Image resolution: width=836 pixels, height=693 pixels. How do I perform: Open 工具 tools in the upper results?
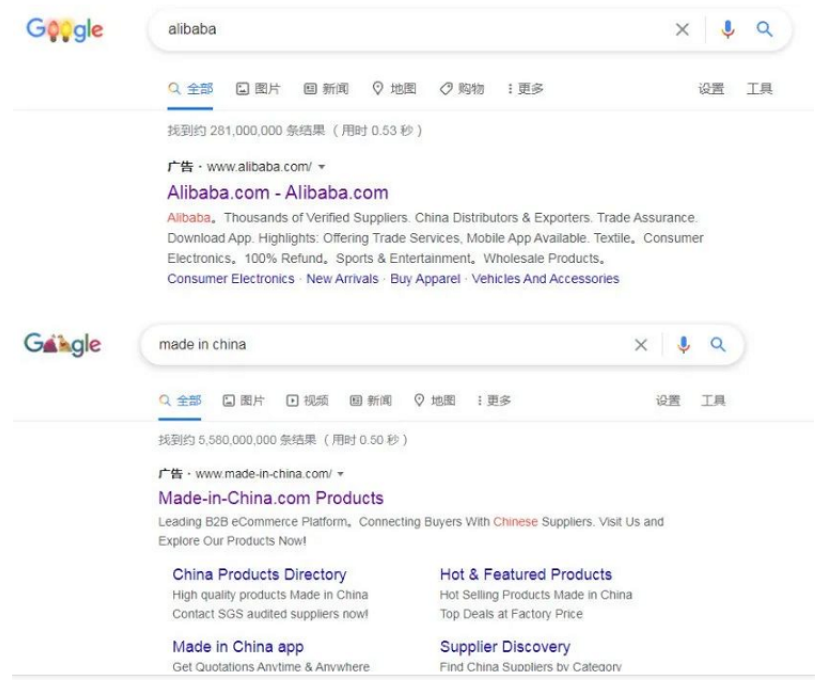click(x=759, y=88)
